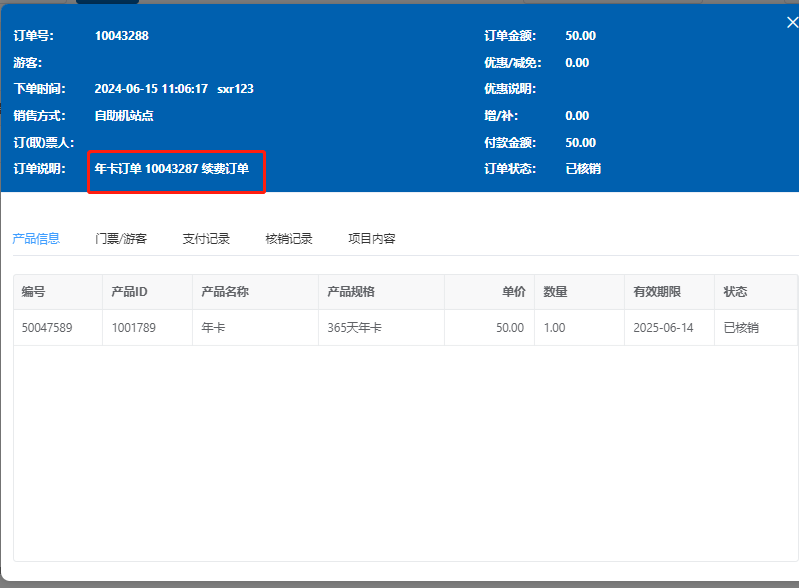Image resolution: width=799 pixels, height=588 pixels.
Task: Open the 门票/游客 tab
Action: point(121,239)
